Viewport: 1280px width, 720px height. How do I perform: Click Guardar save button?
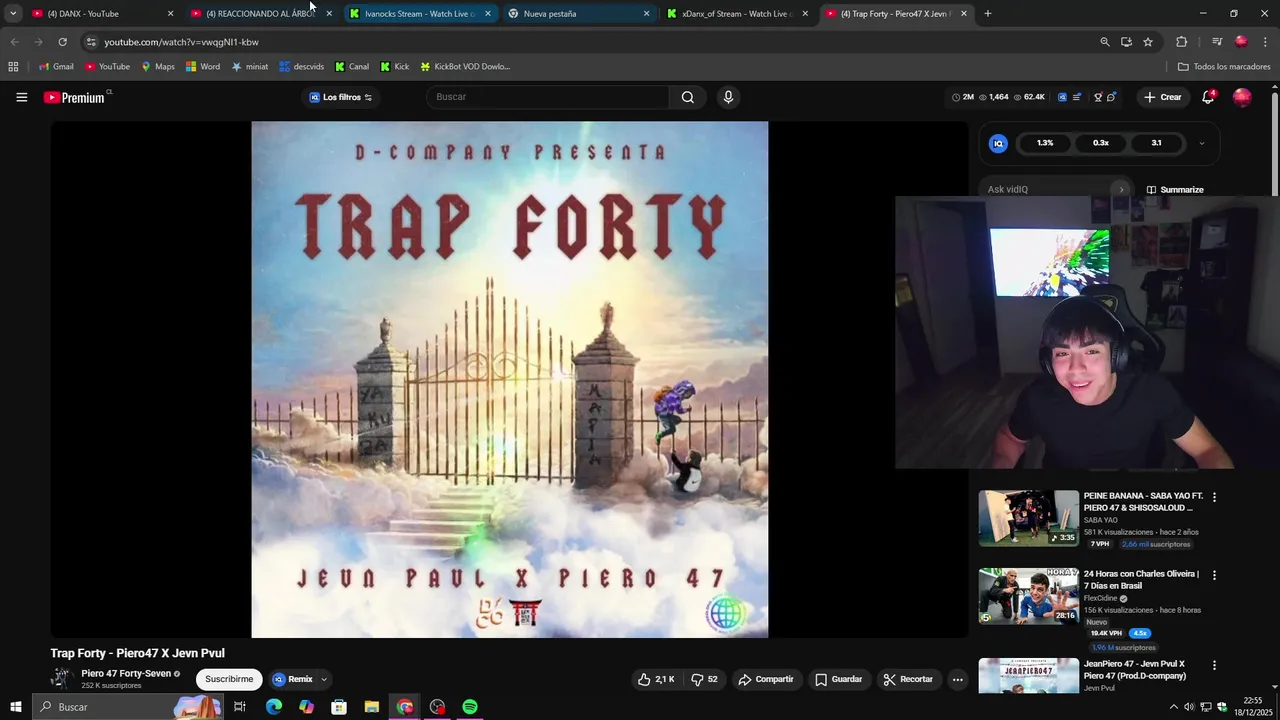[x=838, y=679]
